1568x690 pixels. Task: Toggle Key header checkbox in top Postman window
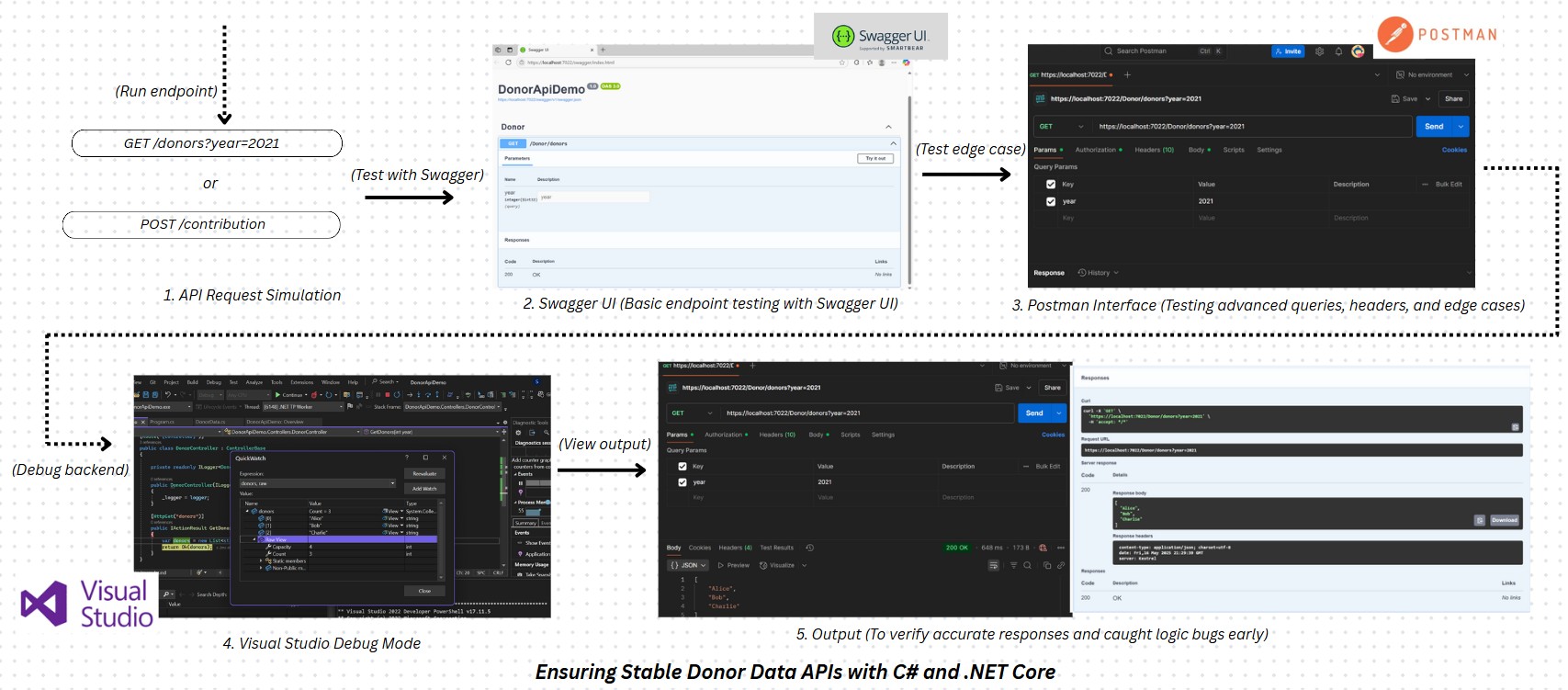(1051, 184)
